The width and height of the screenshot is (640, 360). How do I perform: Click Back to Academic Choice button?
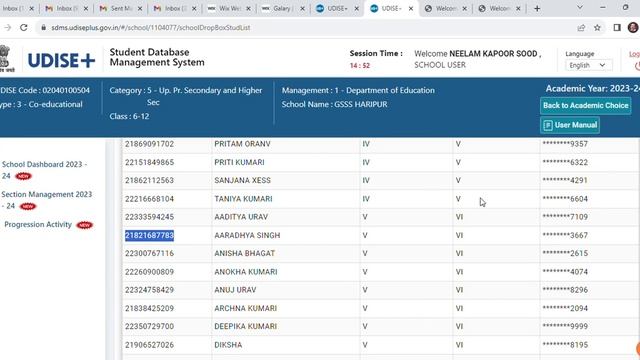(585, 105)
